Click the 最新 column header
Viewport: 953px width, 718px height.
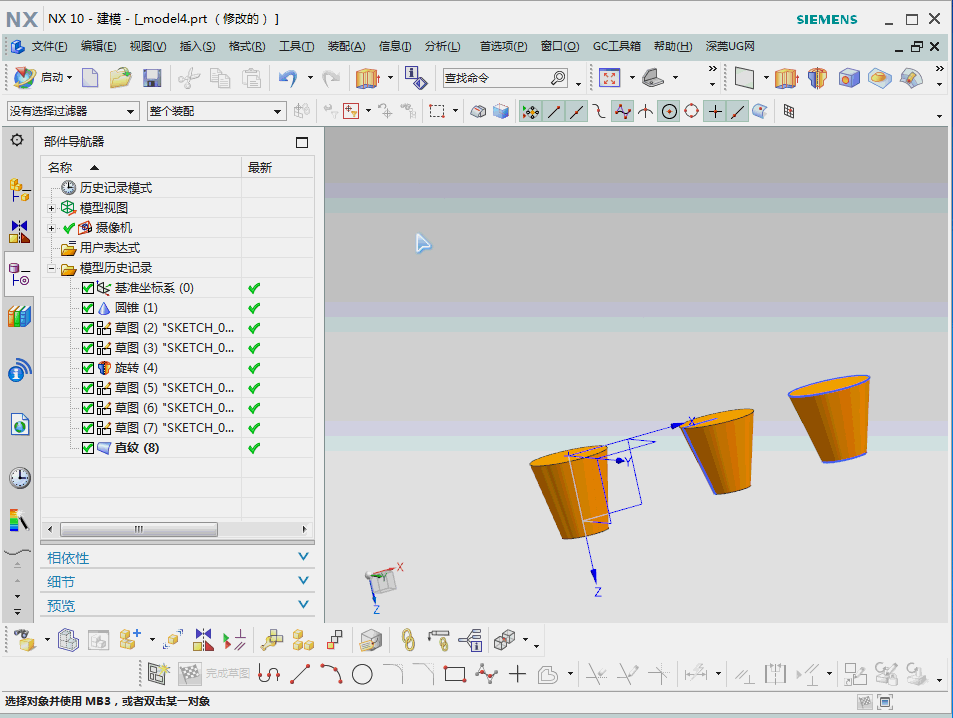(278, 167)
